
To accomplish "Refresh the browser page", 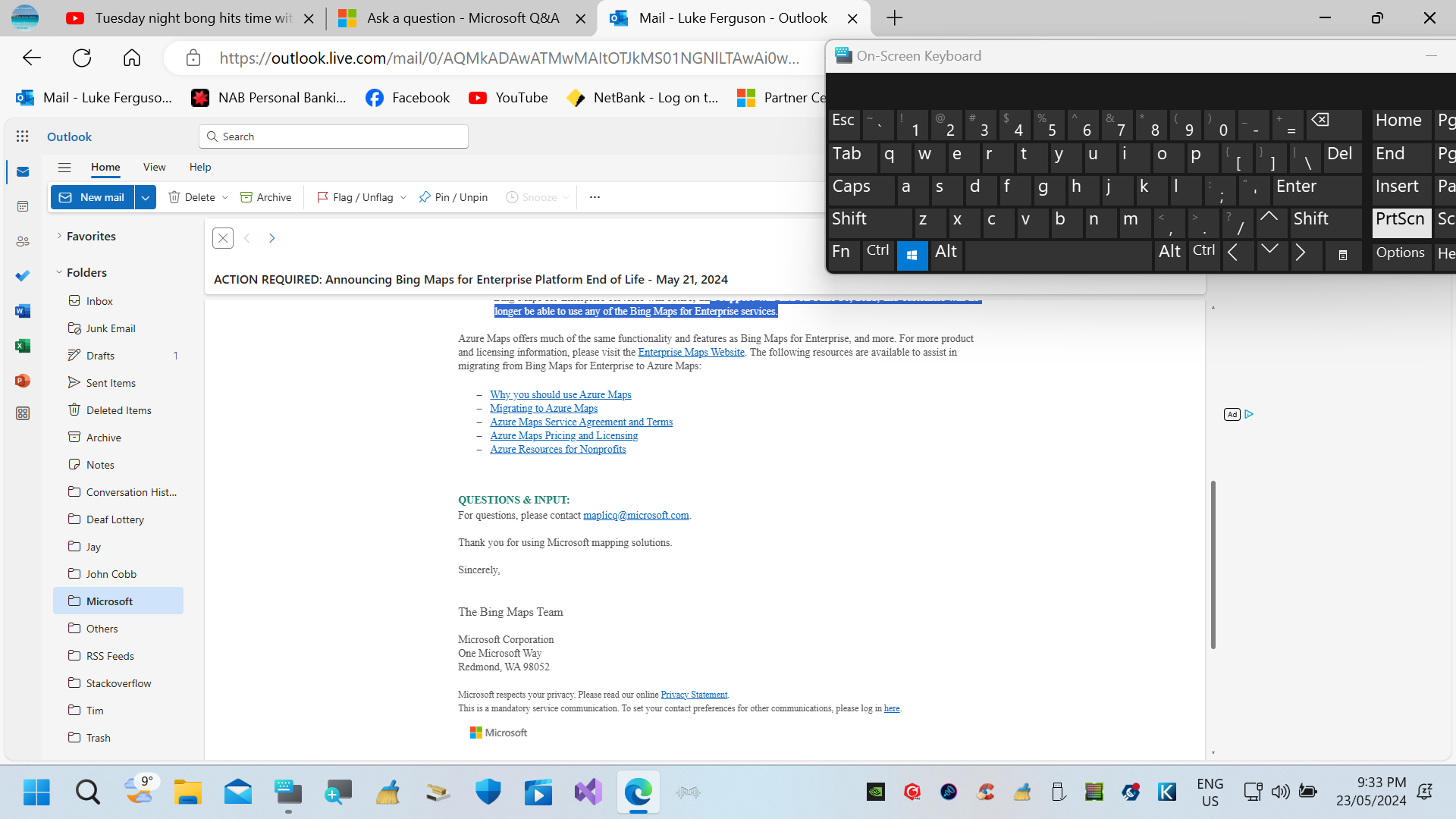I will coord(82,58).
